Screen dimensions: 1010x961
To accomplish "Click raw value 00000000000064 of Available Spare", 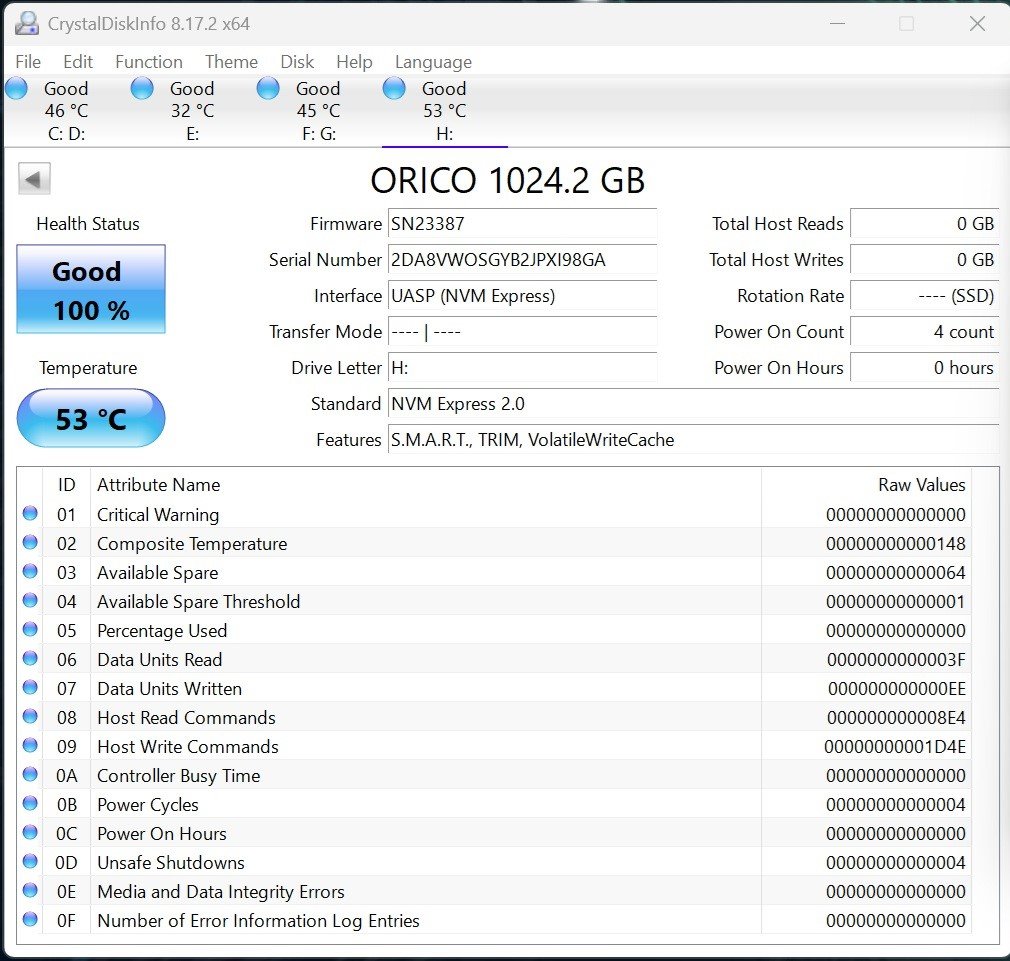I will click(896, 573).
